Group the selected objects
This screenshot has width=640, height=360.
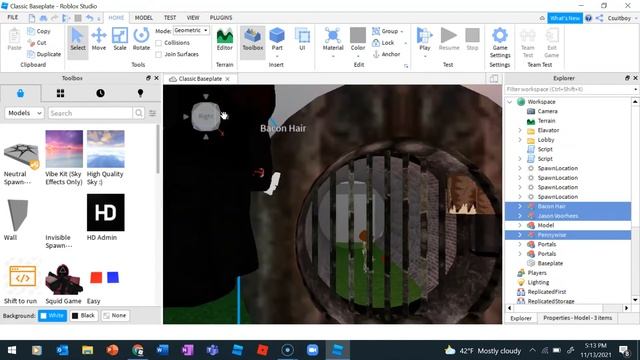pyautogui.click(x=387, y=31)
